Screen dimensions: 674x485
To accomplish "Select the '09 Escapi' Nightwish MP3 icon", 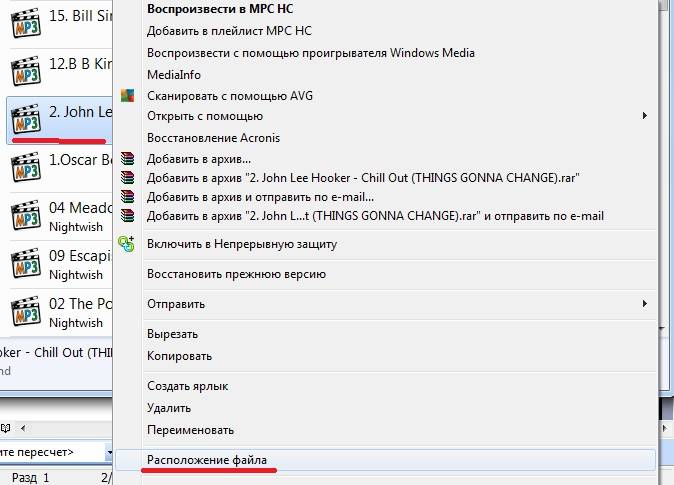I will 25,264.
